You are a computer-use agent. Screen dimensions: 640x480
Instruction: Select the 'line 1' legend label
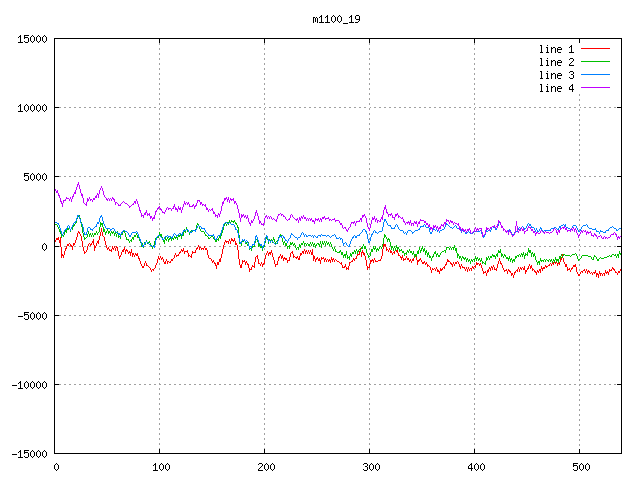557,49
